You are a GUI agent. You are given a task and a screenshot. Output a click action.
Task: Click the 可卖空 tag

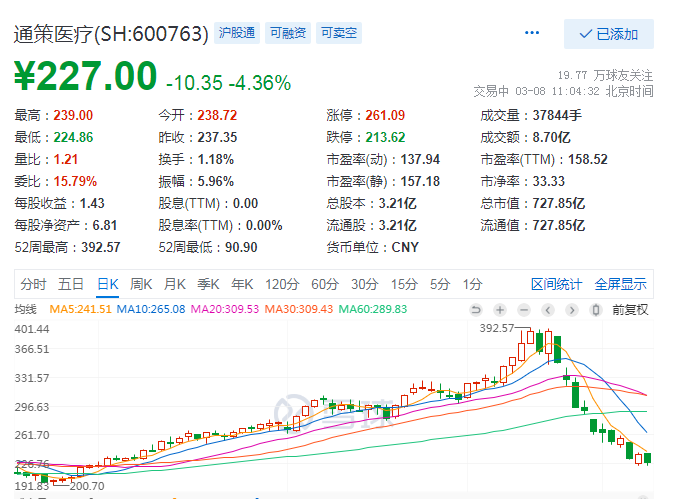point(339,33)
